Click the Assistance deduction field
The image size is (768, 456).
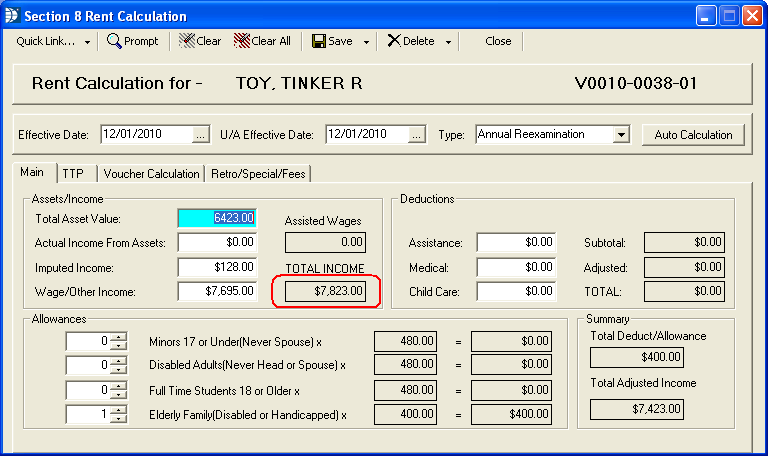tap(516, 242)
